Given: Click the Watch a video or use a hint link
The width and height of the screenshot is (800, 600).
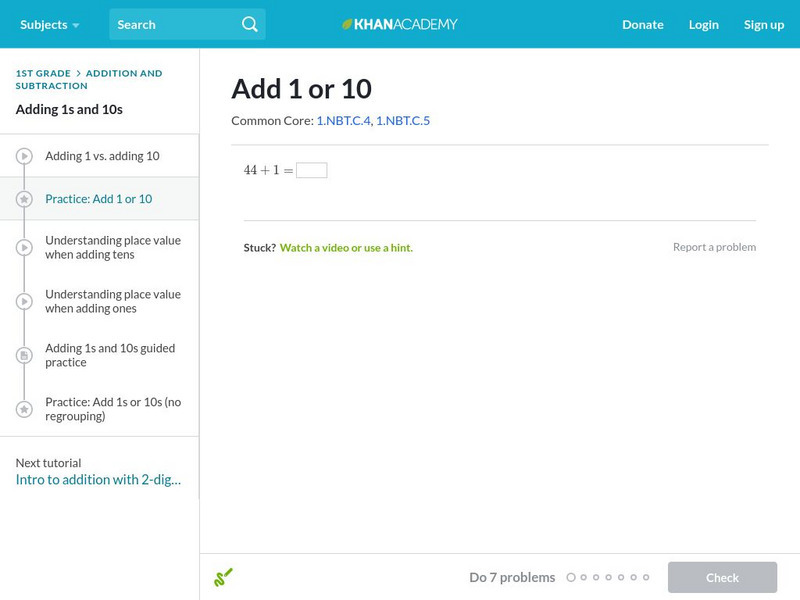Looking at the screenshot, I should click(347, 247).
